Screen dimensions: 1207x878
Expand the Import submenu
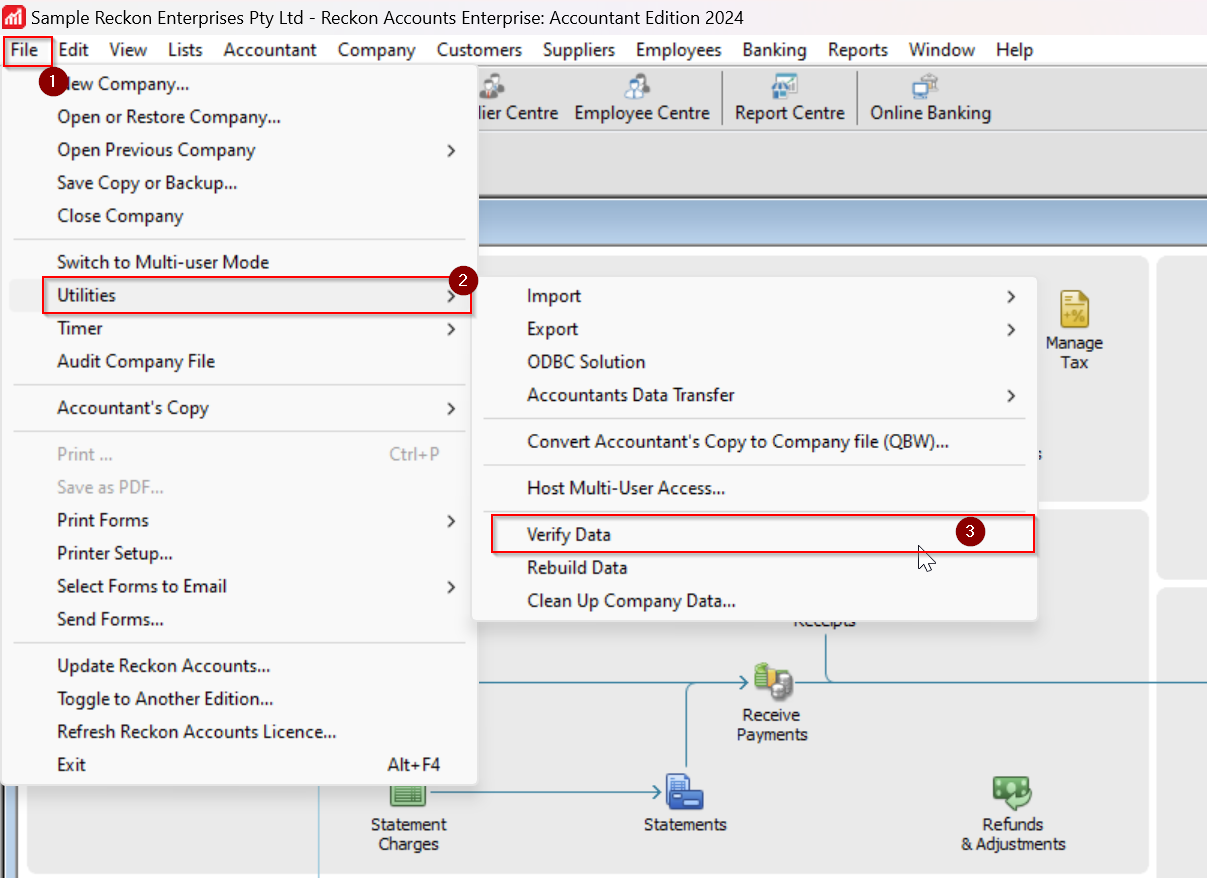pos(755,296)
